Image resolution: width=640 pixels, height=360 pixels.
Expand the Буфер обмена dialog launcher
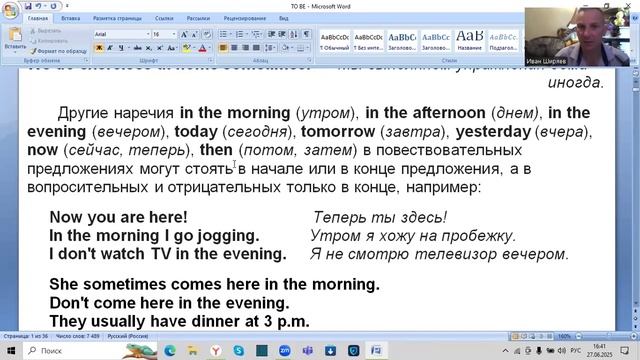point(86,60)
